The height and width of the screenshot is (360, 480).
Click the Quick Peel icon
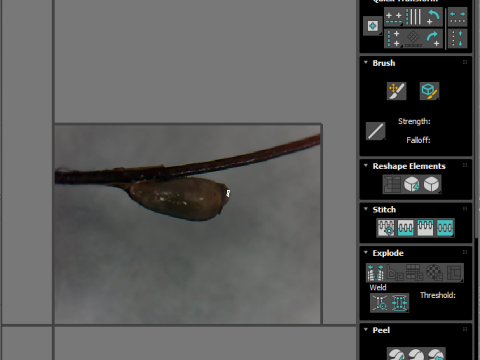[x=396, y=354]
